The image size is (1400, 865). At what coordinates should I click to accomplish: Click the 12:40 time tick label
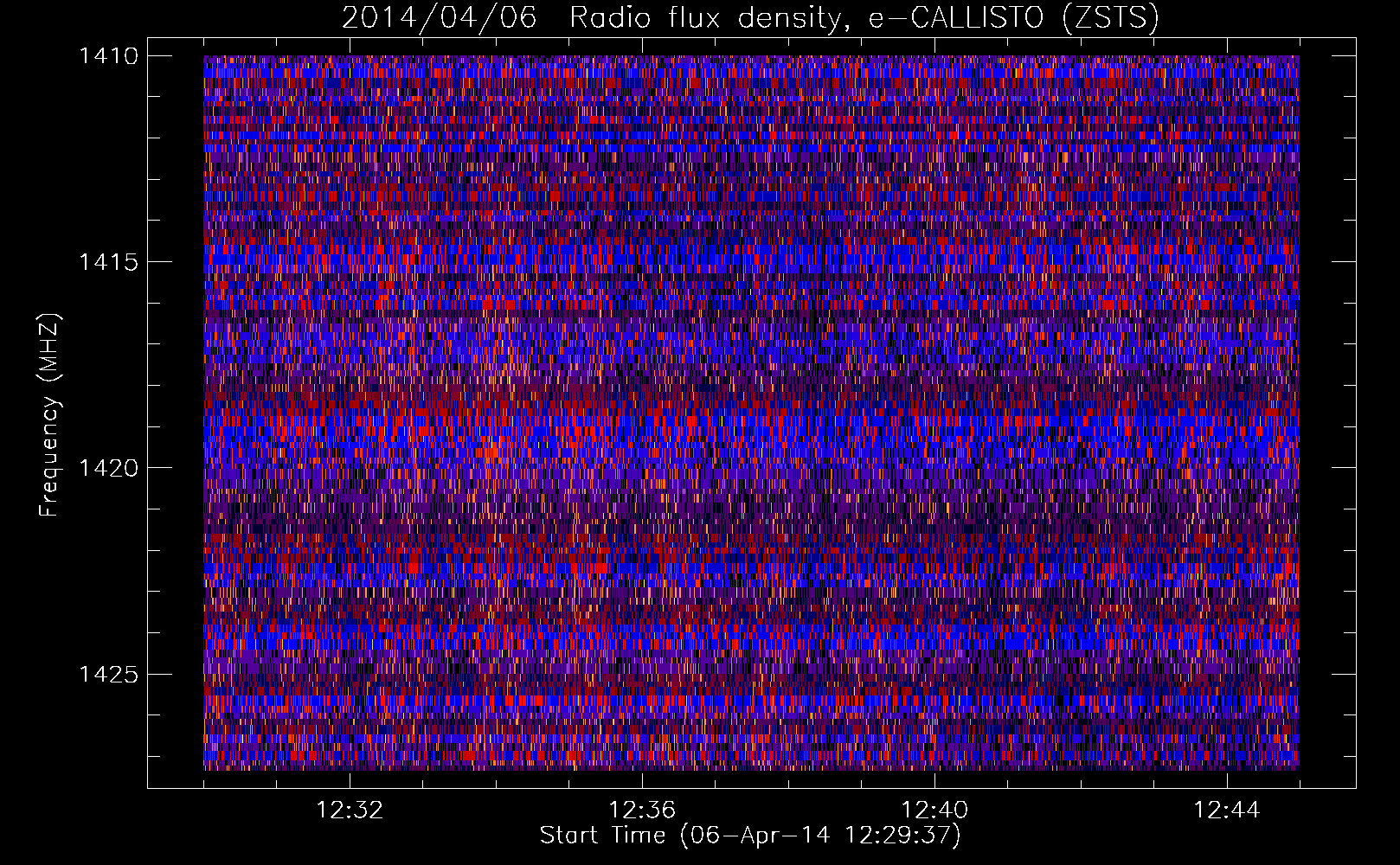pyautogui.click(x=934, y=811)
